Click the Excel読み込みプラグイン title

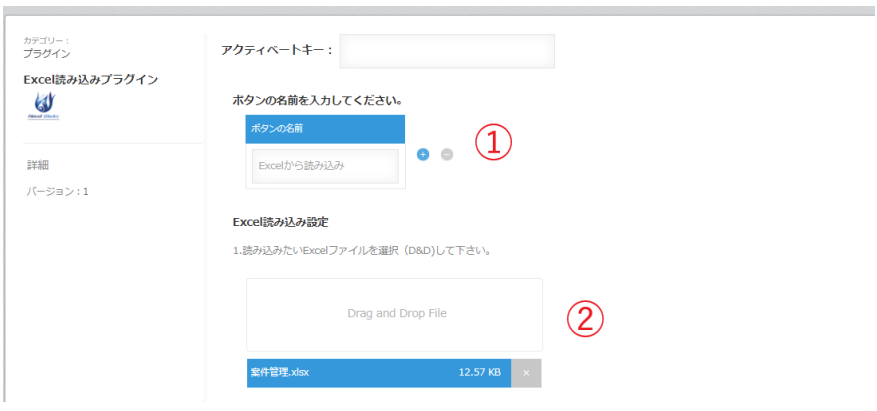(91, 79)
